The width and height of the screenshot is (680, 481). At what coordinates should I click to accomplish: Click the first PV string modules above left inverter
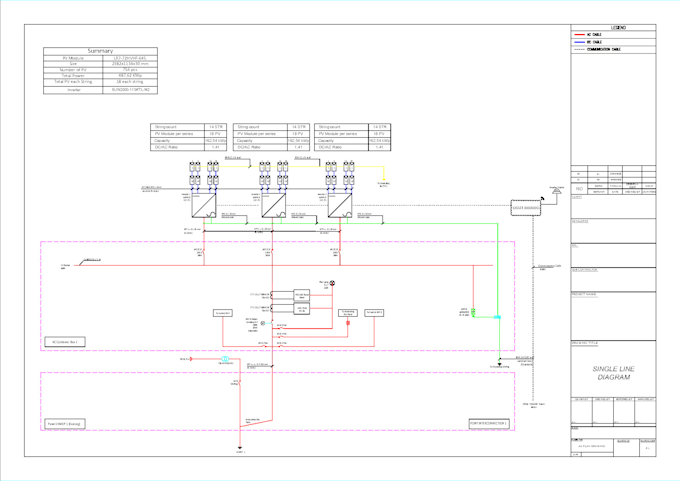pyautogui.click(x=204, y=173)
